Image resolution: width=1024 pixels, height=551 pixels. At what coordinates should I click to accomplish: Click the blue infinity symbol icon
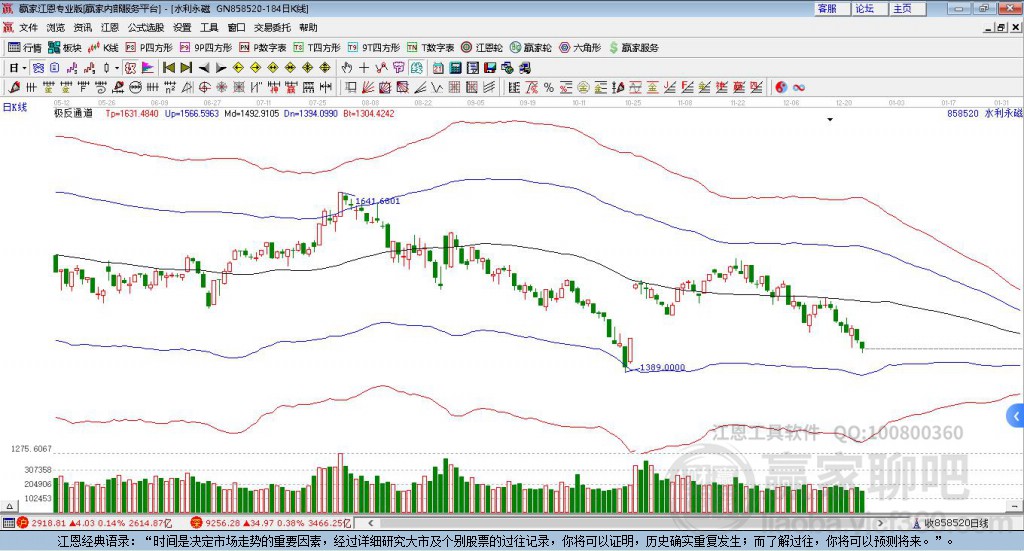coord(799,87)
